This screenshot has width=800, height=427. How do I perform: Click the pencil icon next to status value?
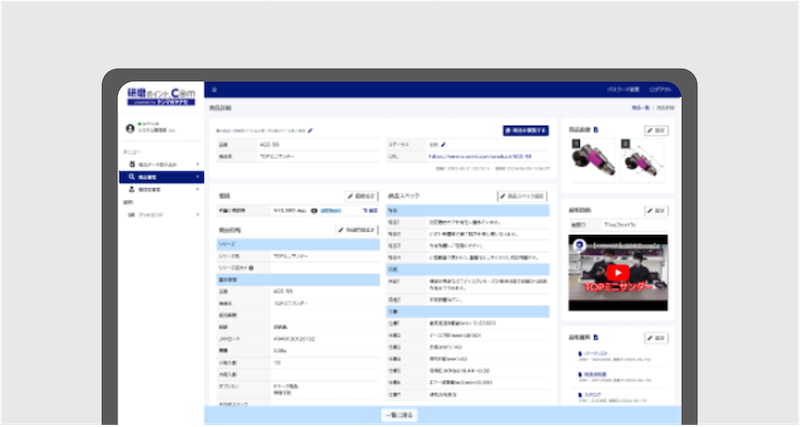[443, 145]
